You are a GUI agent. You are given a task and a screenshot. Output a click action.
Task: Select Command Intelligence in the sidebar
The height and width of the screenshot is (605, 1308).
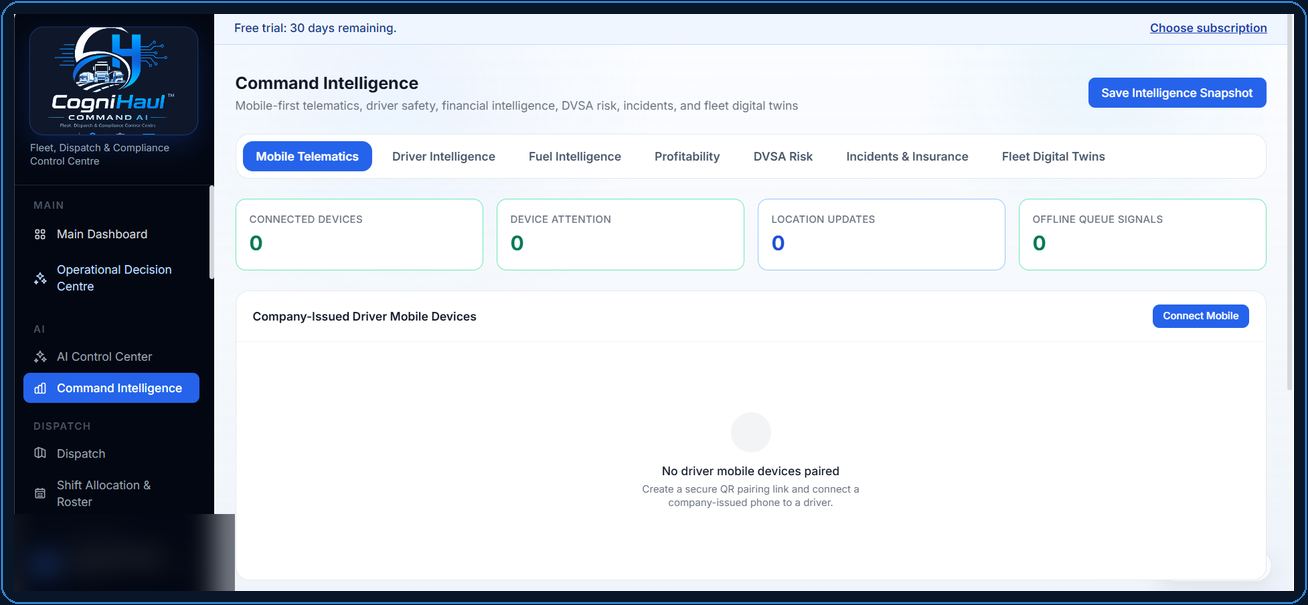[x=111, y=388]
